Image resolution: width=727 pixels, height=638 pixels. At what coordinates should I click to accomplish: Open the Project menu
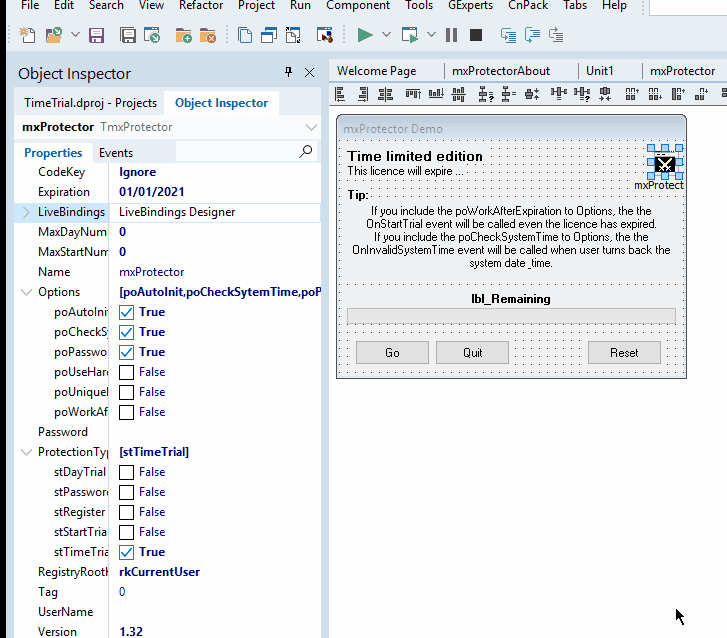(x=256, y=6)
